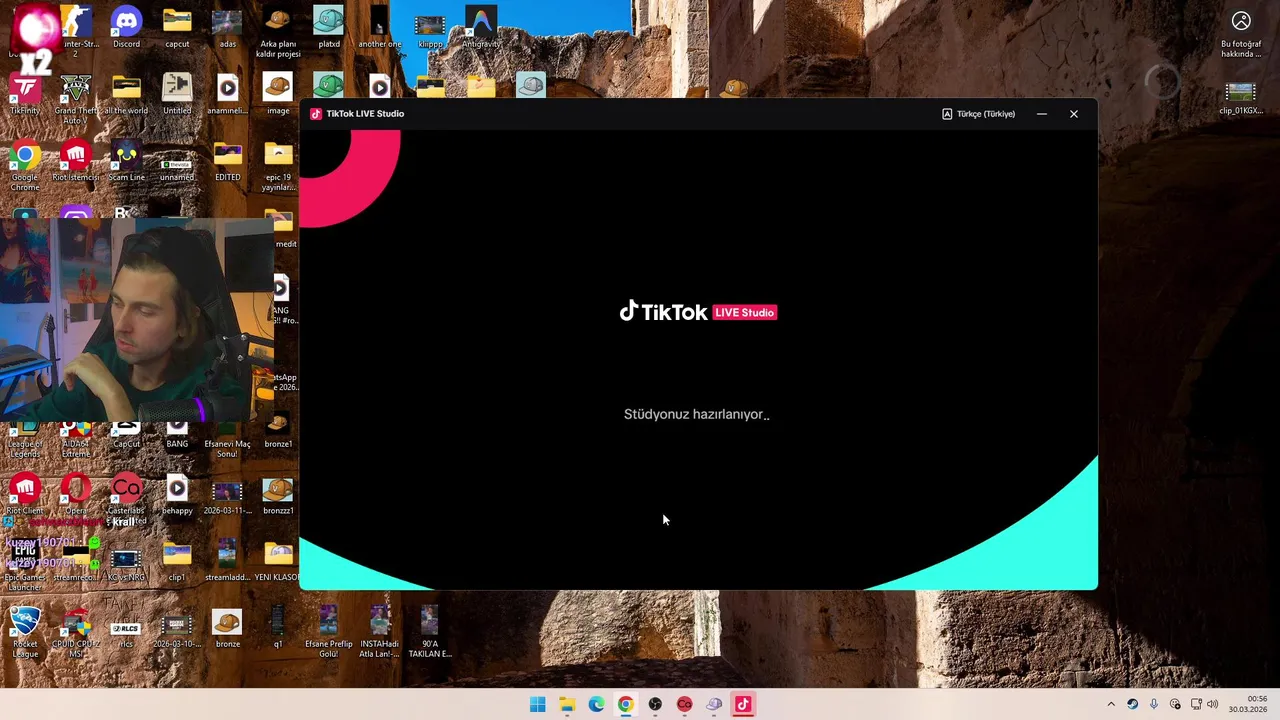Open File Explorer from the taskbar
Screen dimensions: 1280x720
click(567, 705)
